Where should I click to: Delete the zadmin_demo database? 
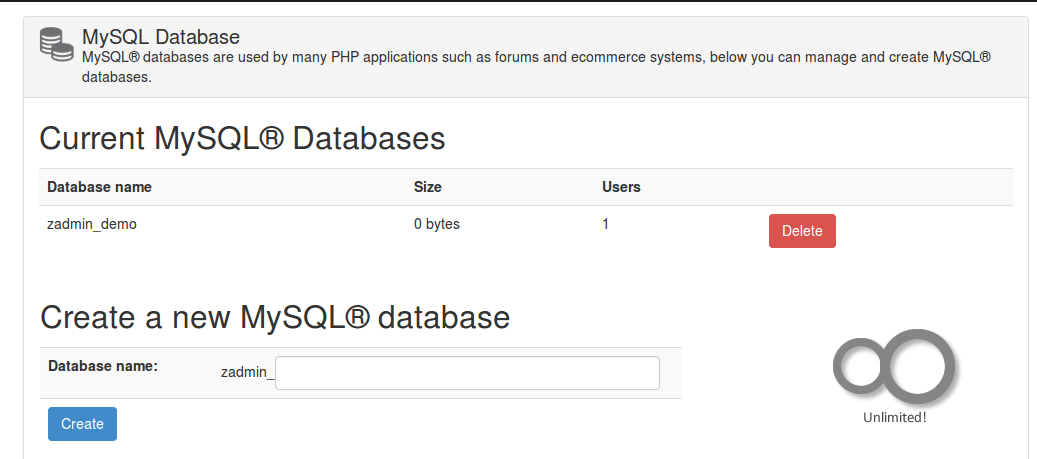click(x=802, y=231)
